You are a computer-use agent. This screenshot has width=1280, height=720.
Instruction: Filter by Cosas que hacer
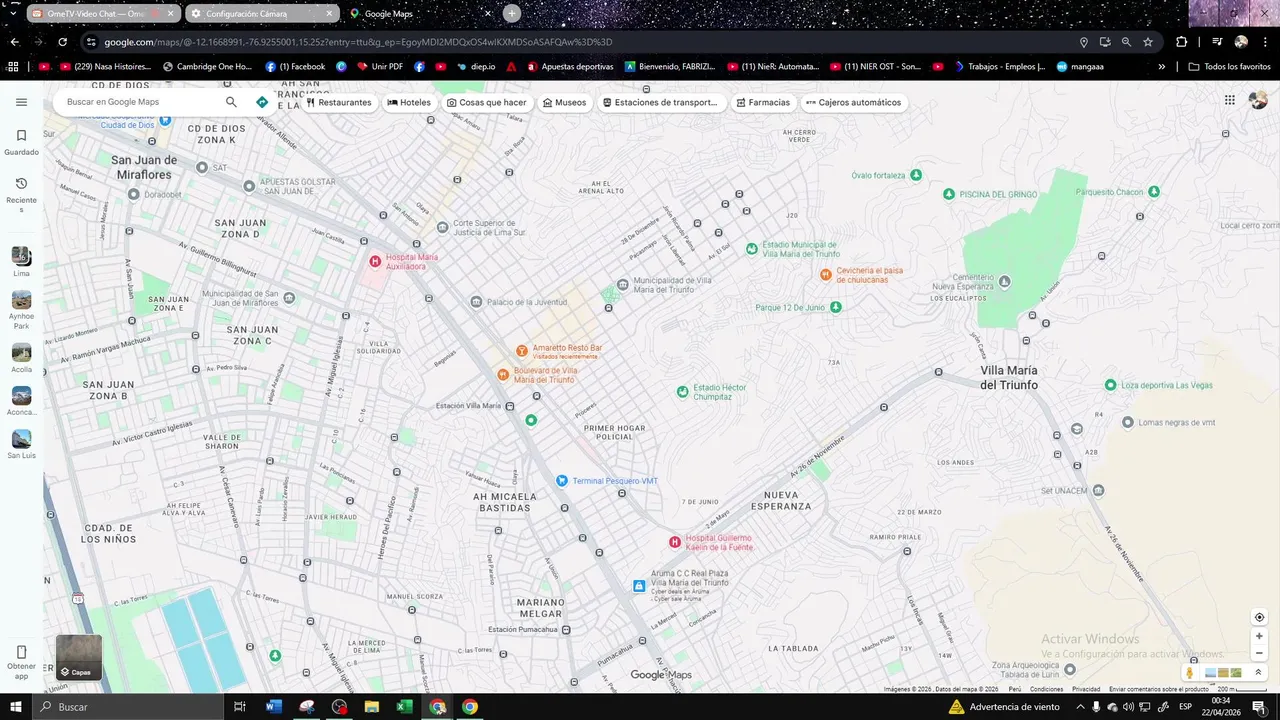click(x=487, y=102)
